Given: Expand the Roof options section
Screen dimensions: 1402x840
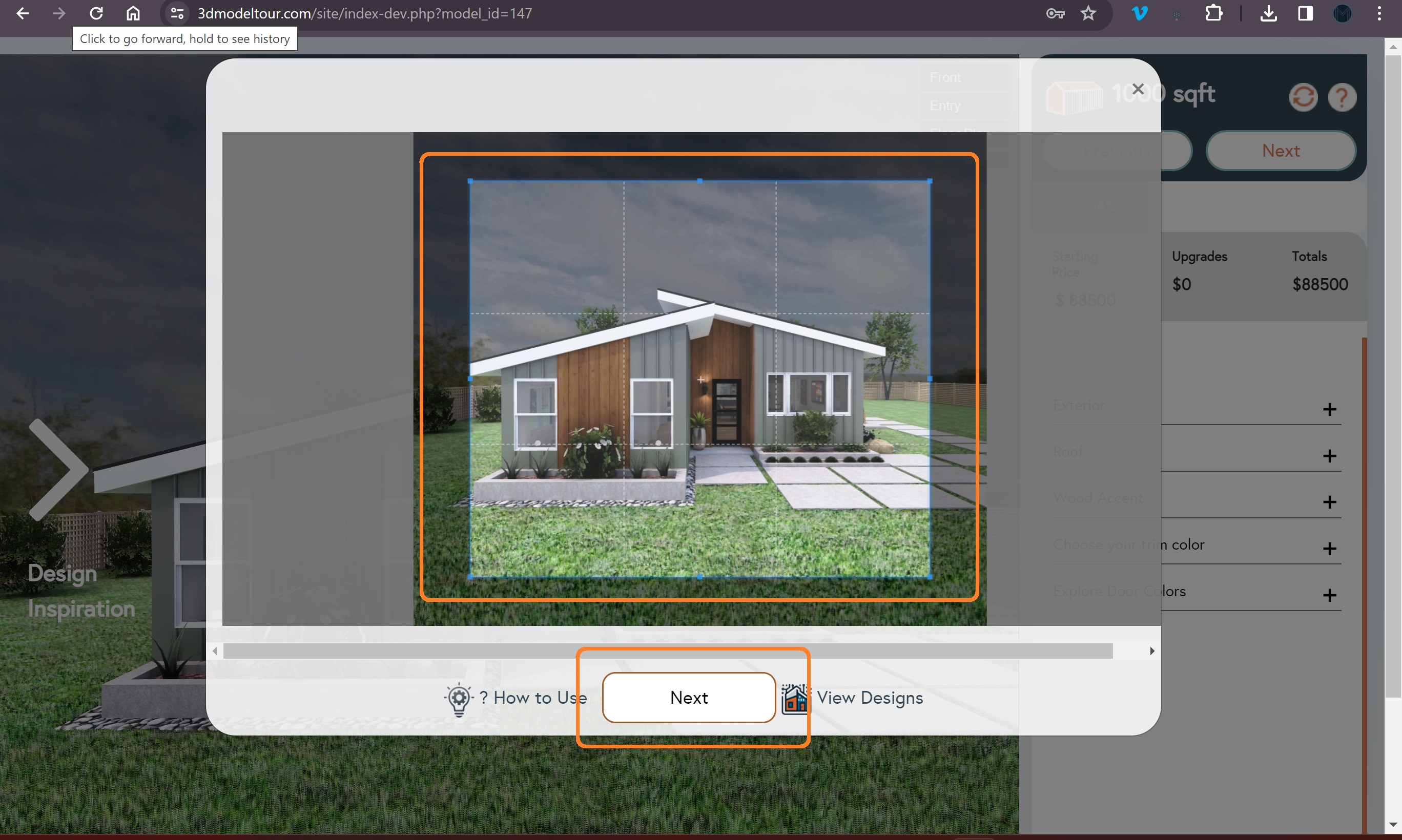Looking at the screenshot, I should [1329, 455].
